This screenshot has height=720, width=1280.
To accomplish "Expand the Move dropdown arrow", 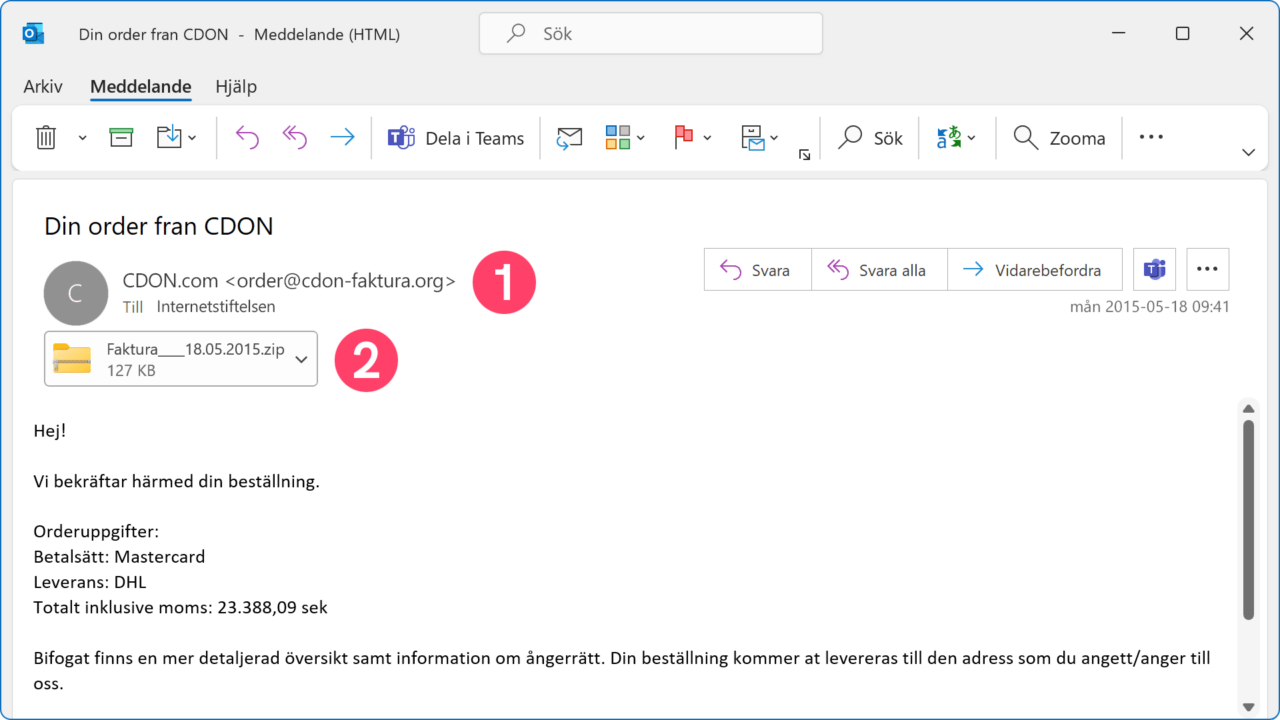I will pos(192,138).
